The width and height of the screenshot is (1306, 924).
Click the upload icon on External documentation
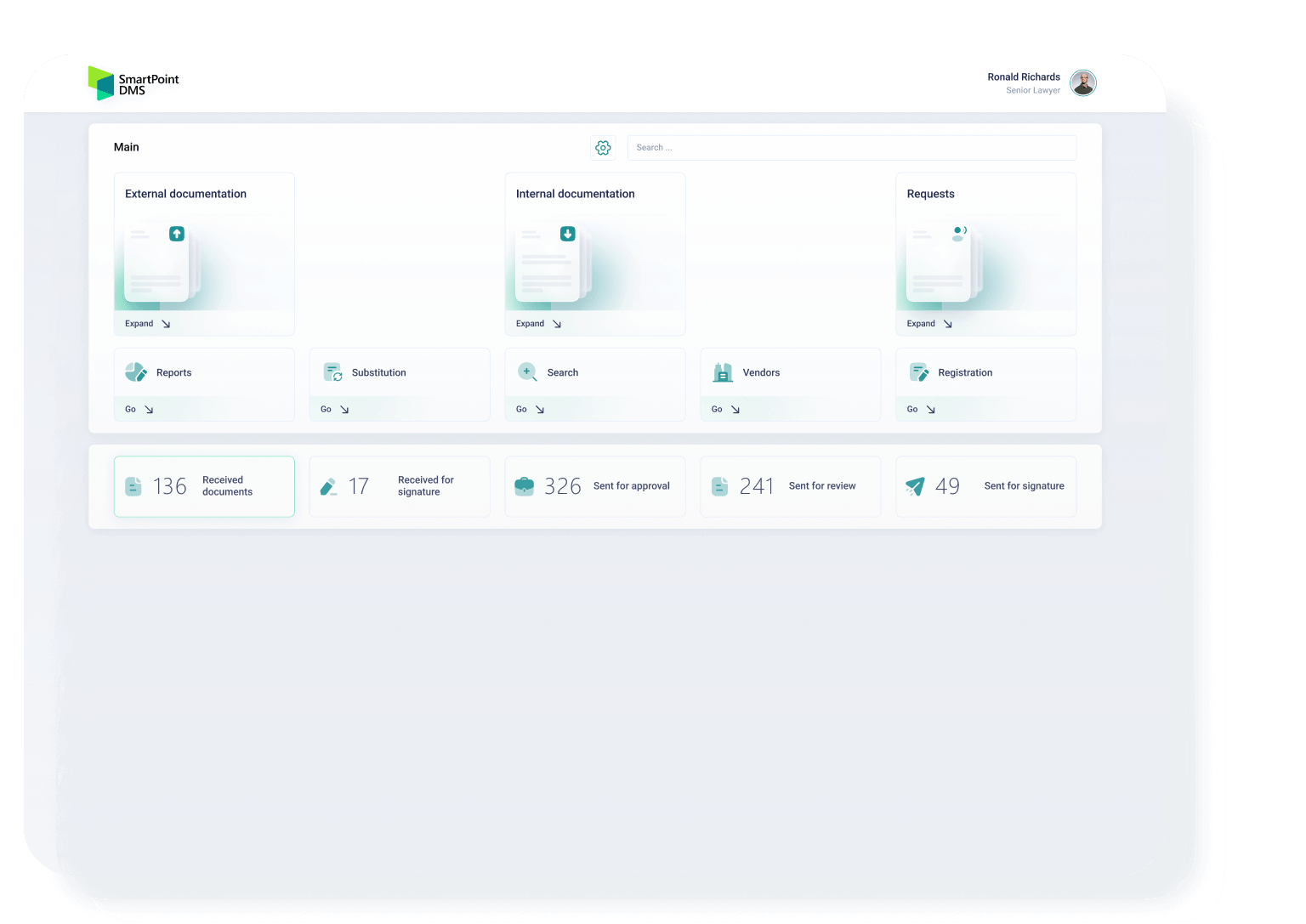[x=177, y=234]
